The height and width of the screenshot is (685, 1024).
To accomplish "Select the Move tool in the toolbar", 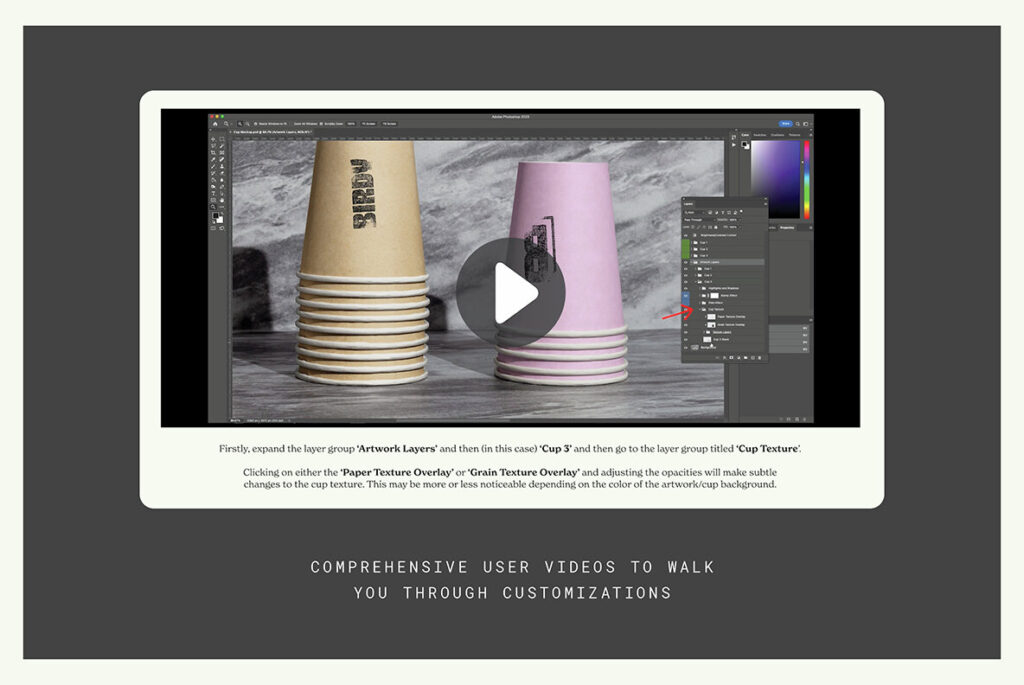I will click(214, 139).
